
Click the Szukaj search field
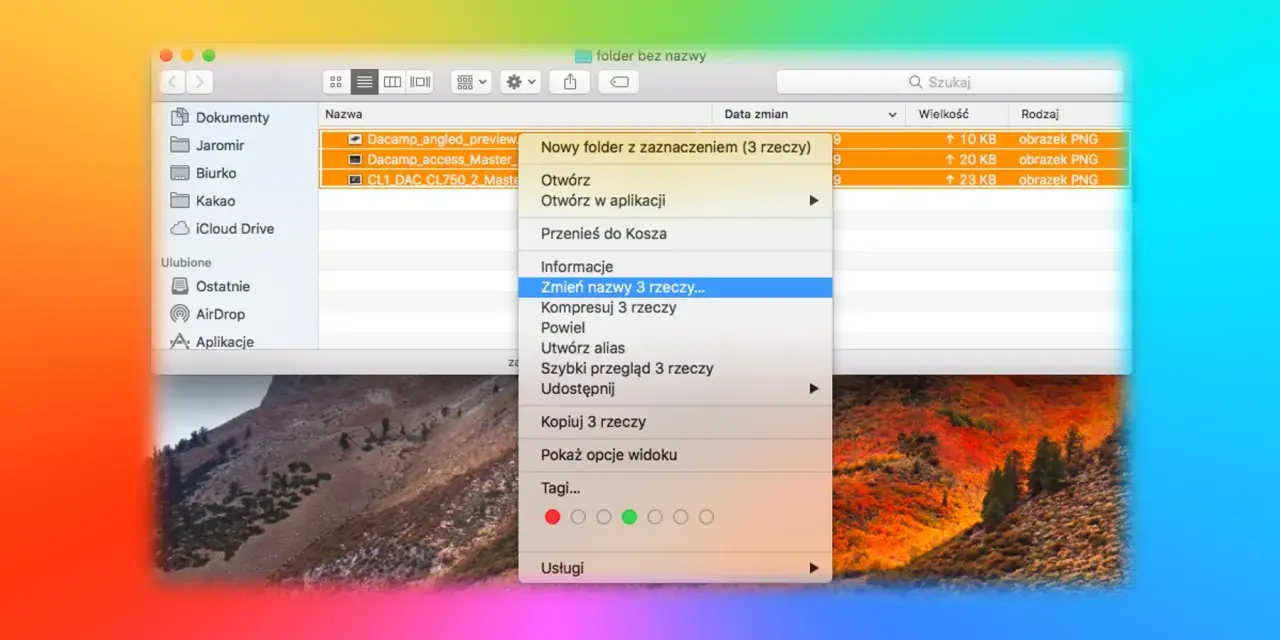(x=949, y=82)
